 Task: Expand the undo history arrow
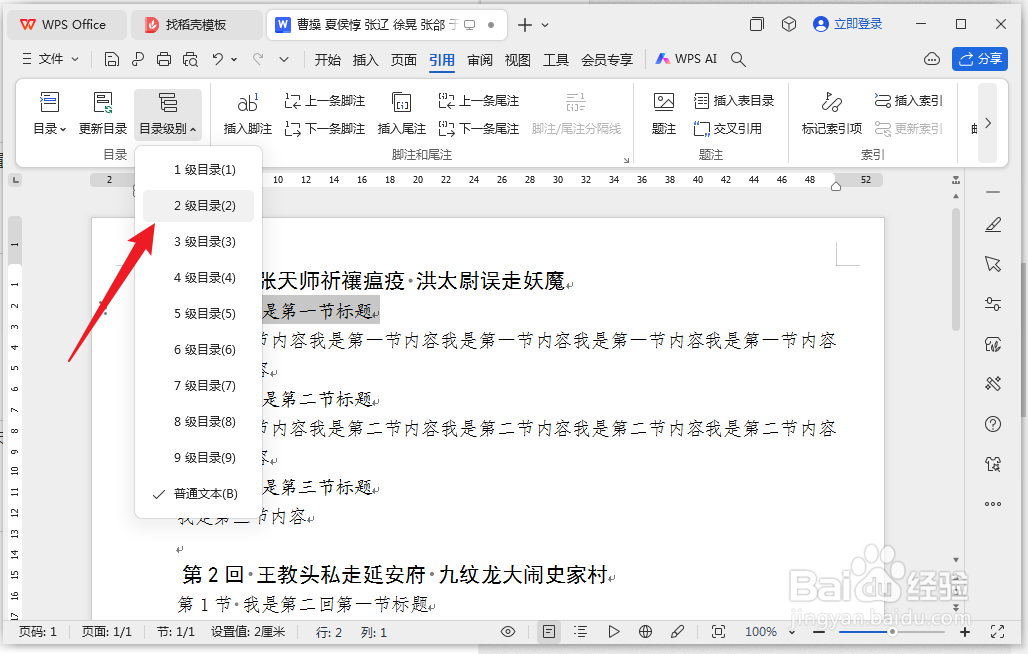(x=234, y=59)
